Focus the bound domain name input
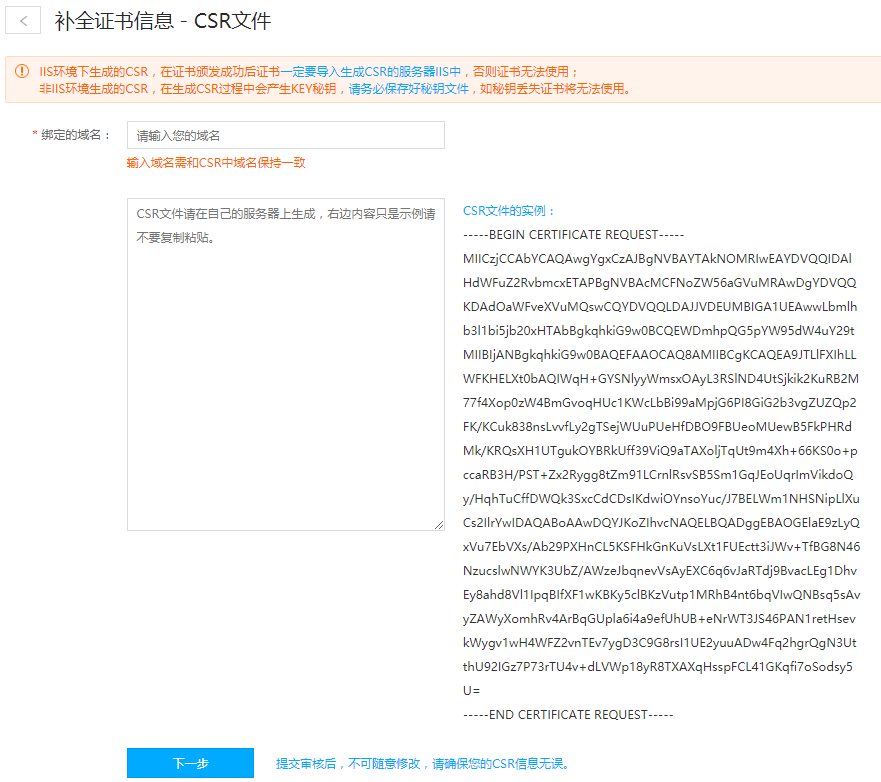Viewport: 881px width, 782px height. 285,135
